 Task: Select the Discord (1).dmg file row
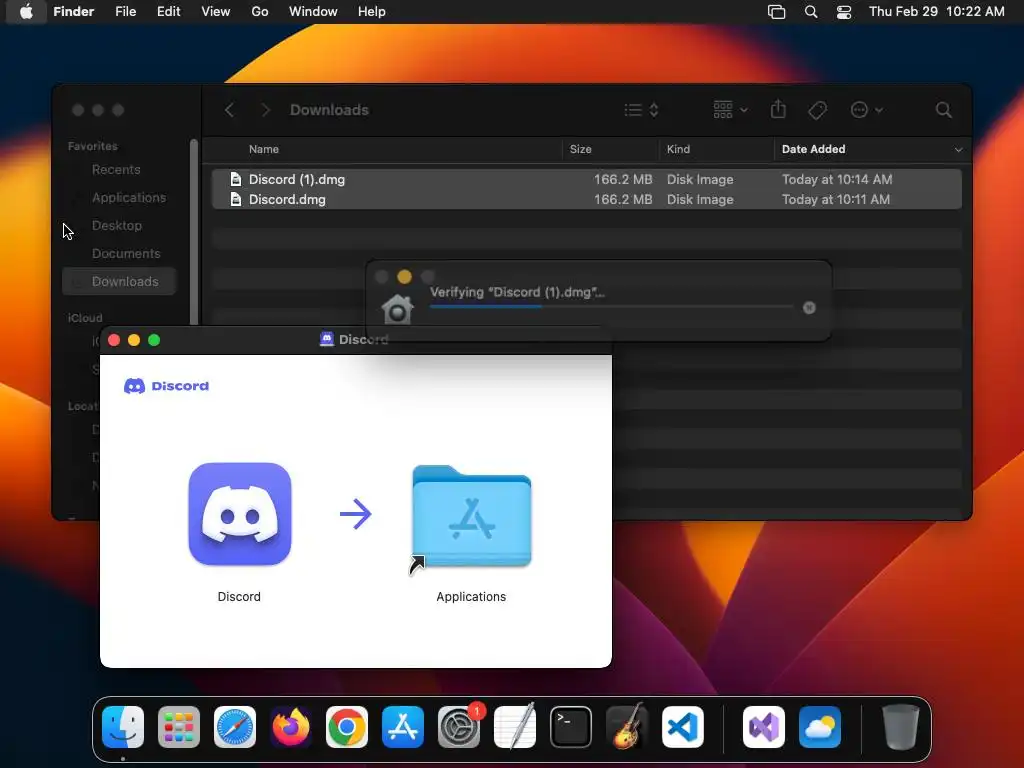[x=586, y=180]
